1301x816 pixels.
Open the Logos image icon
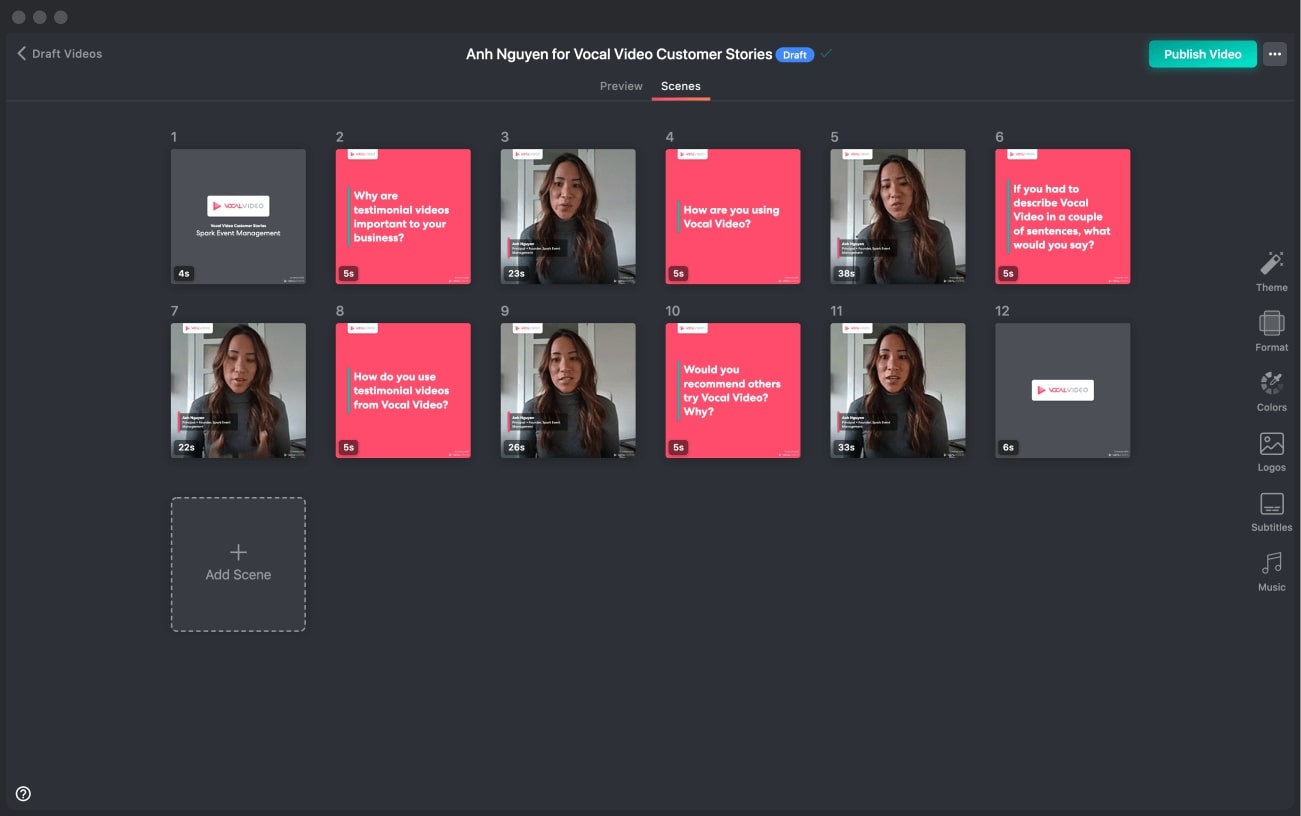[1271, 443]
